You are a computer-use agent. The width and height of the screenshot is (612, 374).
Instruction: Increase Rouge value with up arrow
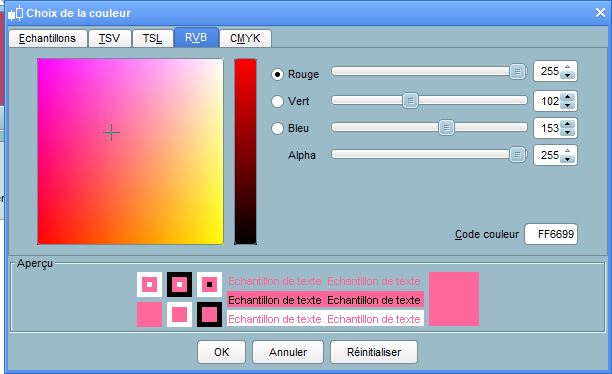(x=568, y=67)
